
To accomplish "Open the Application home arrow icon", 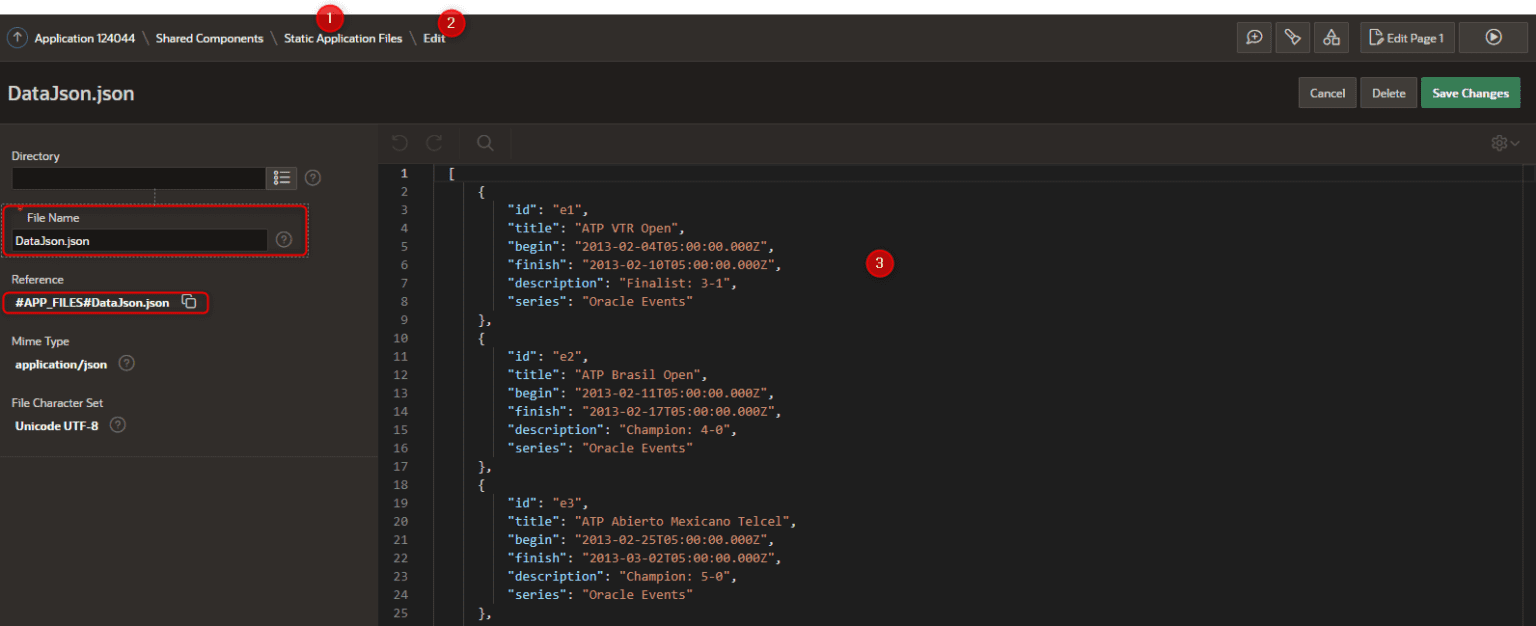I will pos(17,37).
